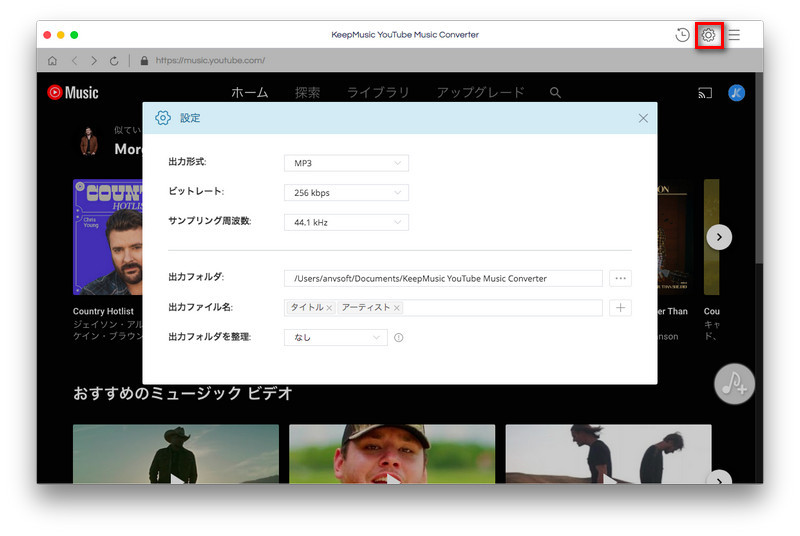Play the cowboy silhouette music video
Image resolution: width=800 pixels, height=536 pixels.
[x=176, y=454]
